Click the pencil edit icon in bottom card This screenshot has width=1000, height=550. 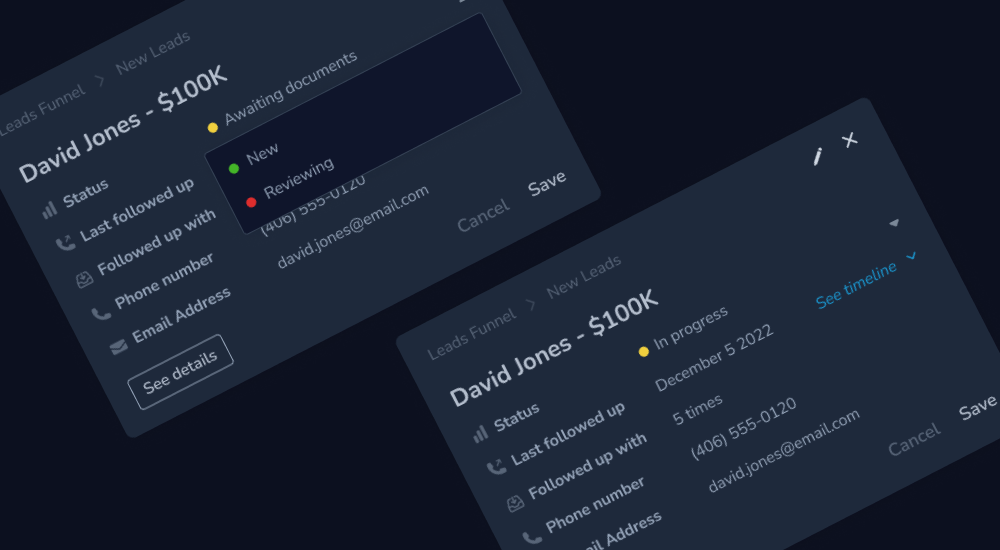[x=818, y=156]
